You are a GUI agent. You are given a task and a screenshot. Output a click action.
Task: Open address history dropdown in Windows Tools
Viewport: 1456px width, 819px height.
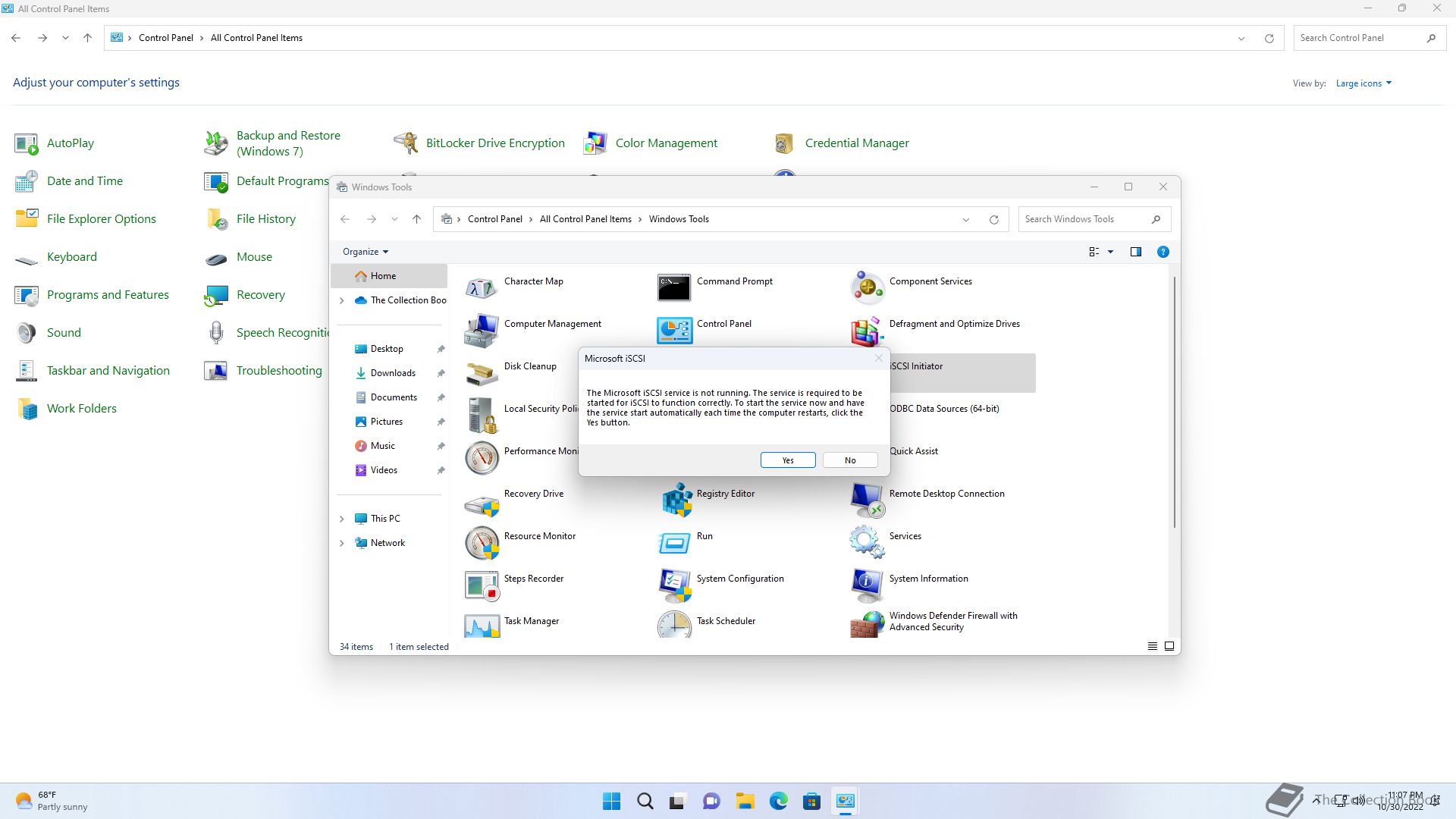(966, 219)
